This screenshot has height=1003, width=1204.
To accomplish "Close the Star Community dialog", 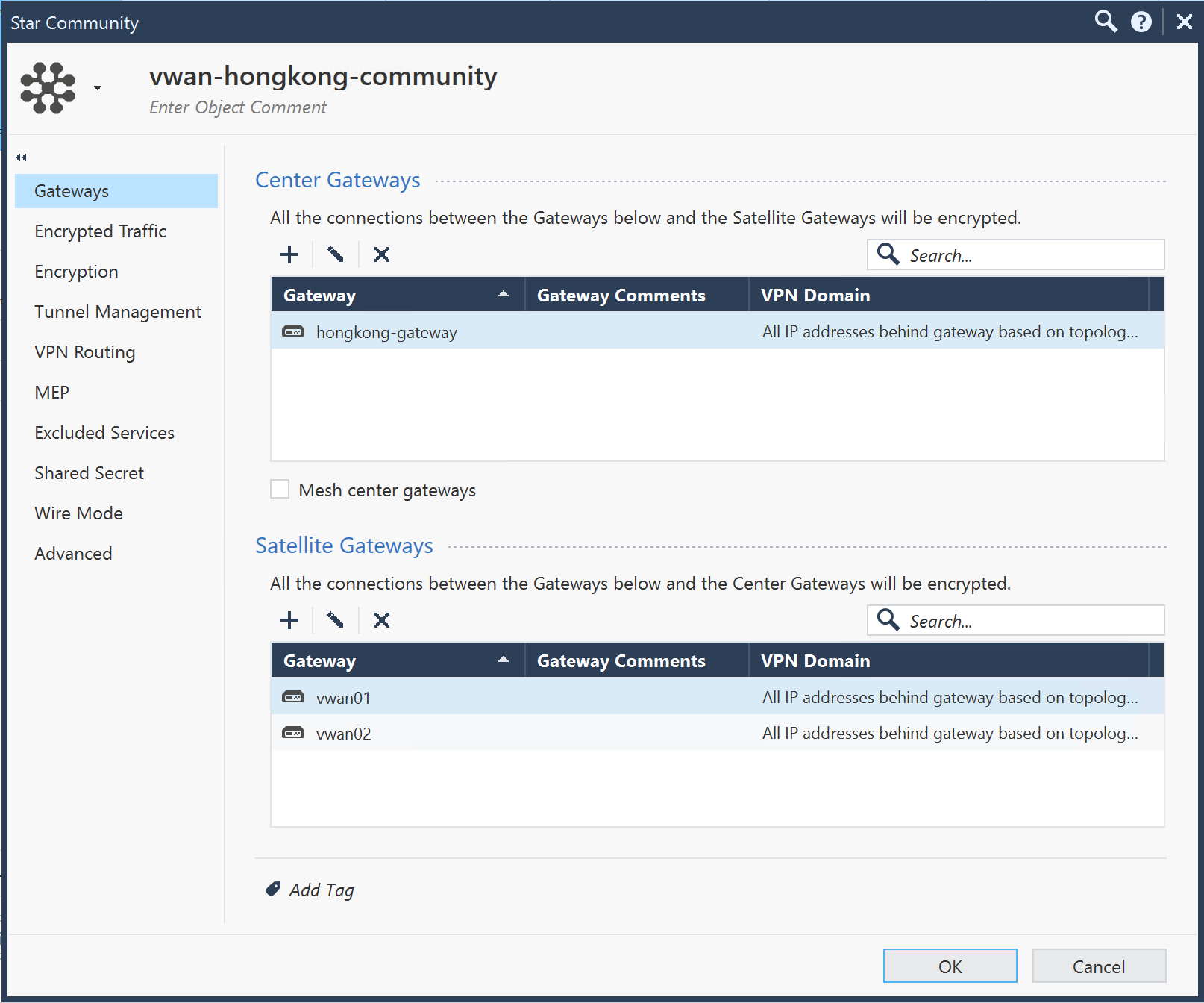I will point(1185,22).
